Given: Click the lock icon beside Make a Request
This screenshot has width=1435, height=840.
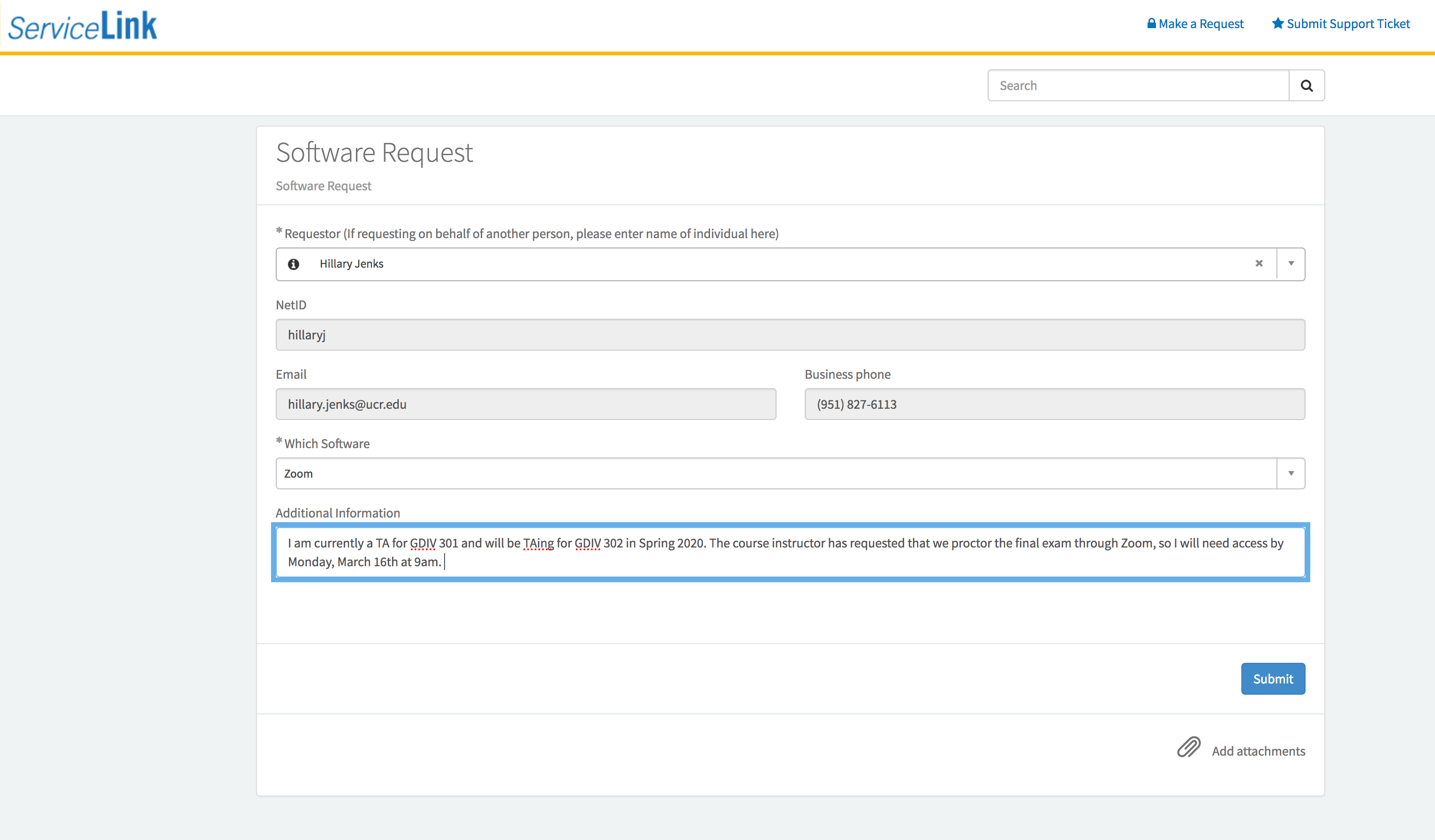Looking at the screenshot, I should pyautogui.click(x=1151, y=23).
